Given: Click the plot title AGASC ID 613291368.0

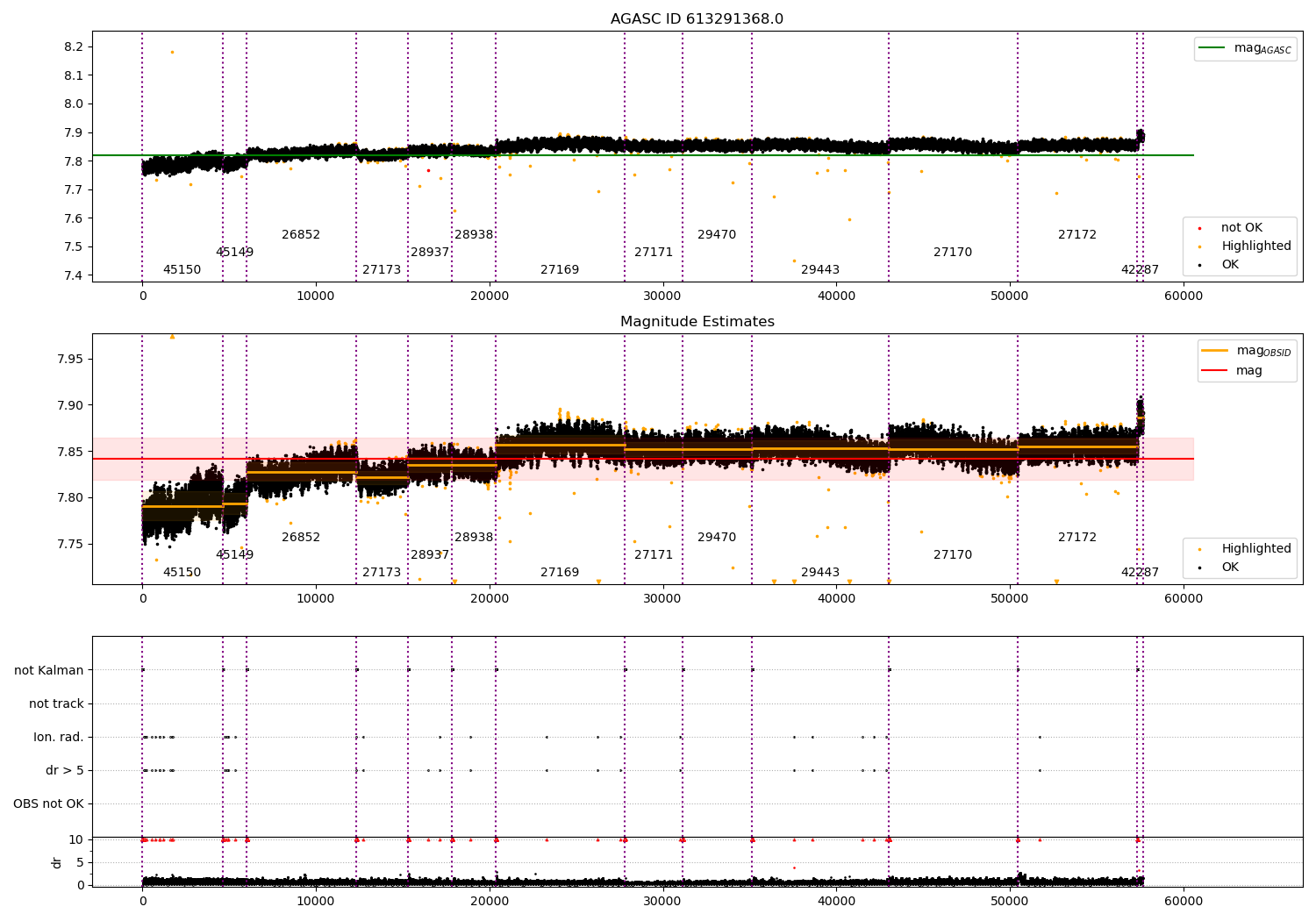Looking at the screenshot, I should pyautogui.click(x=697, y=19).
